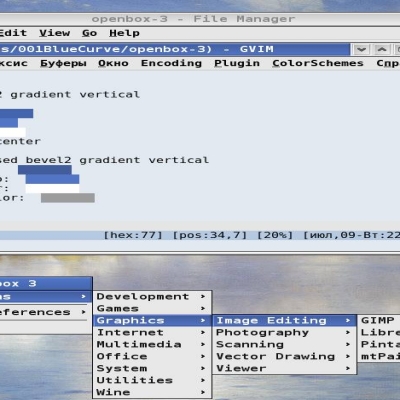Click the '[pos:34,7]' status line entry

(210, 235)
